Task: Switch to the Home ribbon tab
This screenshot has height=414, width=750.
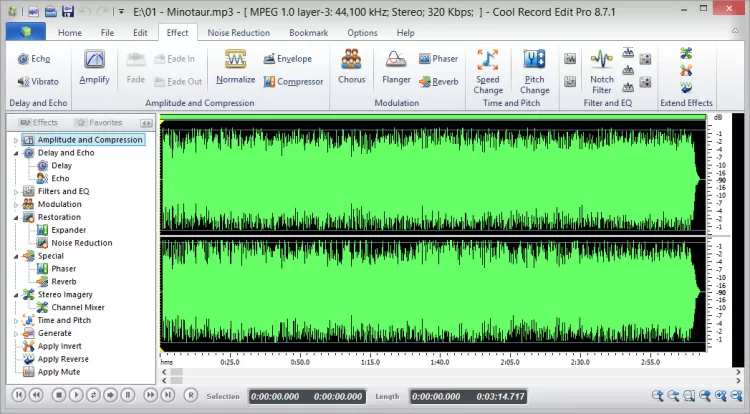Action: [x=70, y=33]
